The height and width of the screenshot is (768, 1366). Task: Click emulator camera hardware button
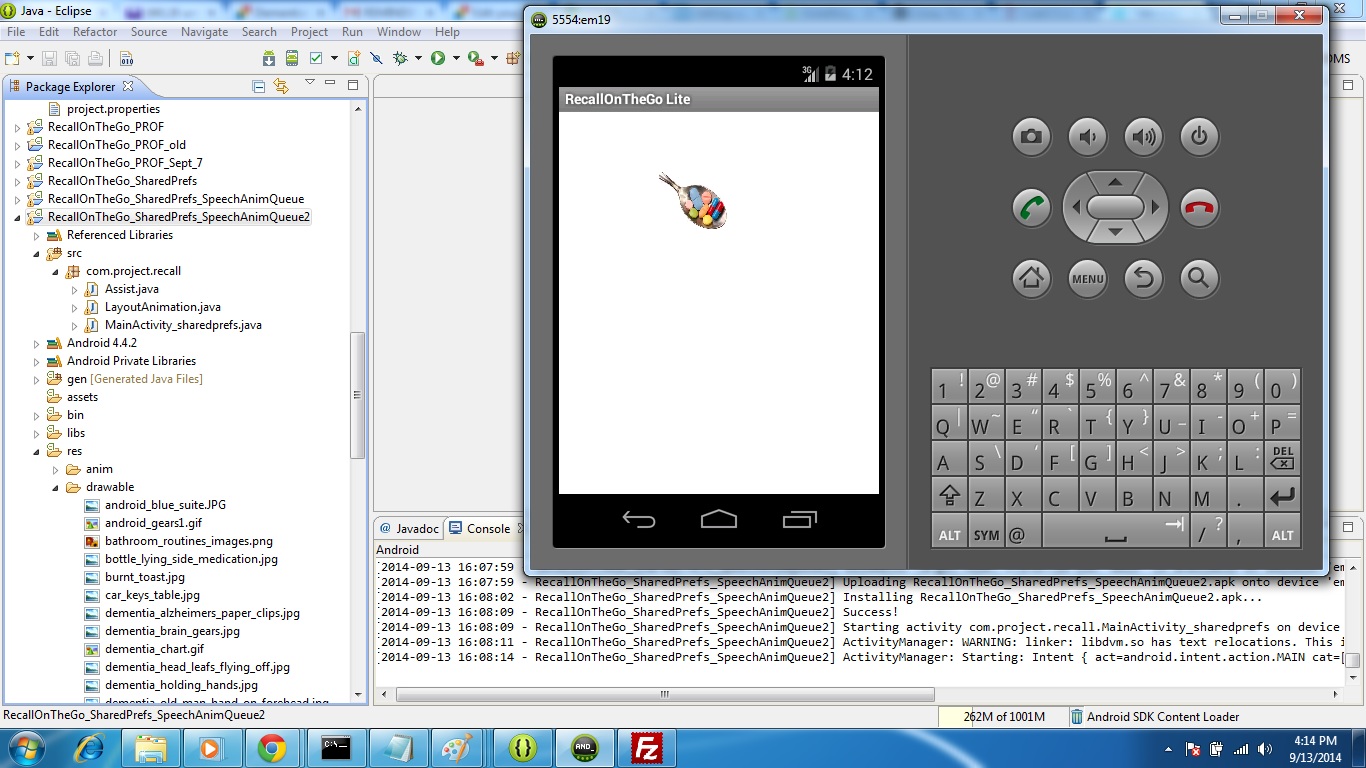(1031, 137)
